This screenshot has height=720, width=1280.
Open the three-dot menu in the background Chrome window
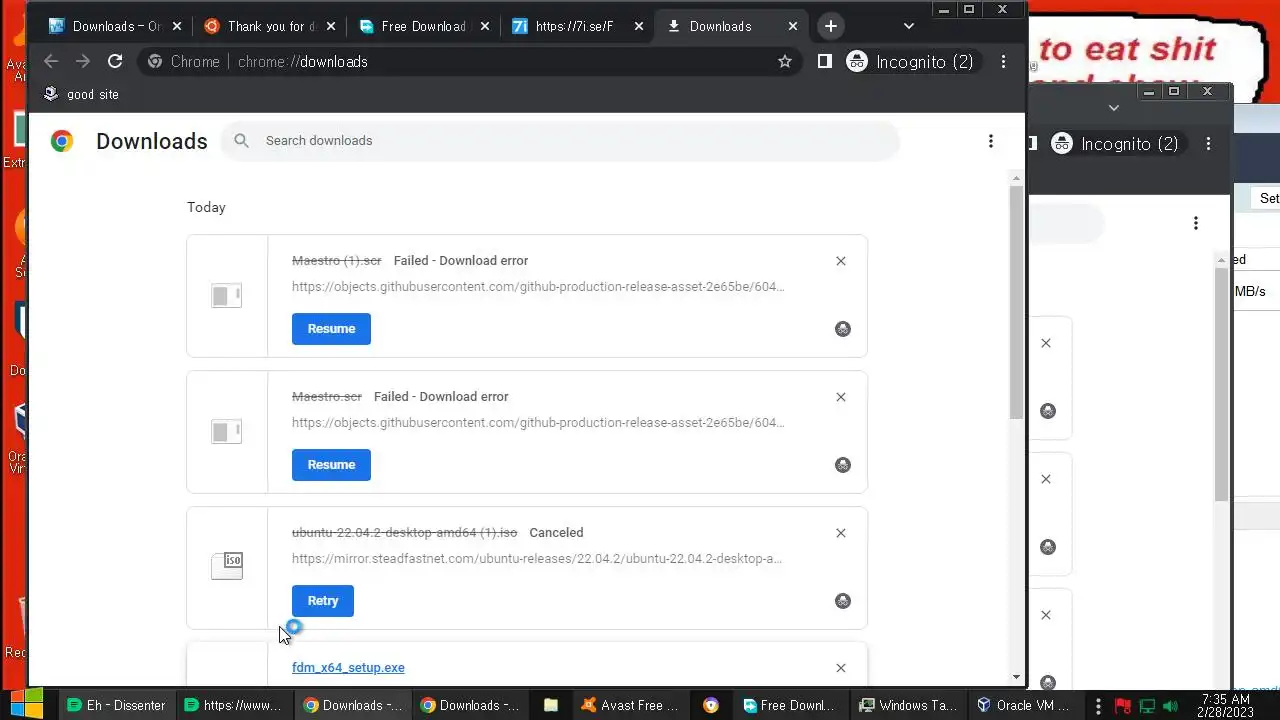pyautogui.click(x=1208, y=144)
